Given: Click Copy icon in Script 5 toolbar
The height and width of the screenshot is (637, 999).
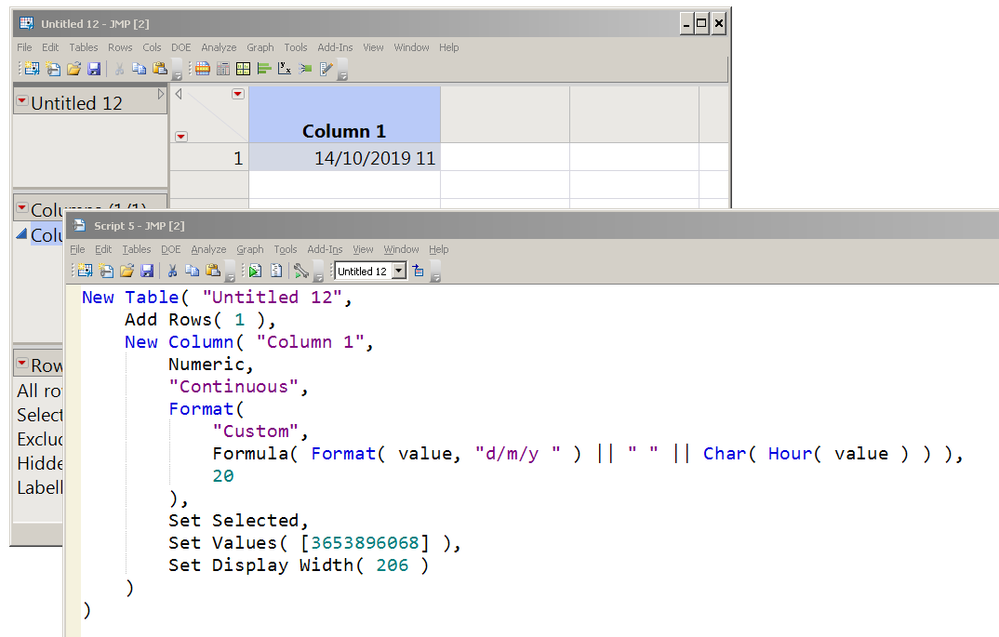Looking at the screenshot, I should coord(192,271).
